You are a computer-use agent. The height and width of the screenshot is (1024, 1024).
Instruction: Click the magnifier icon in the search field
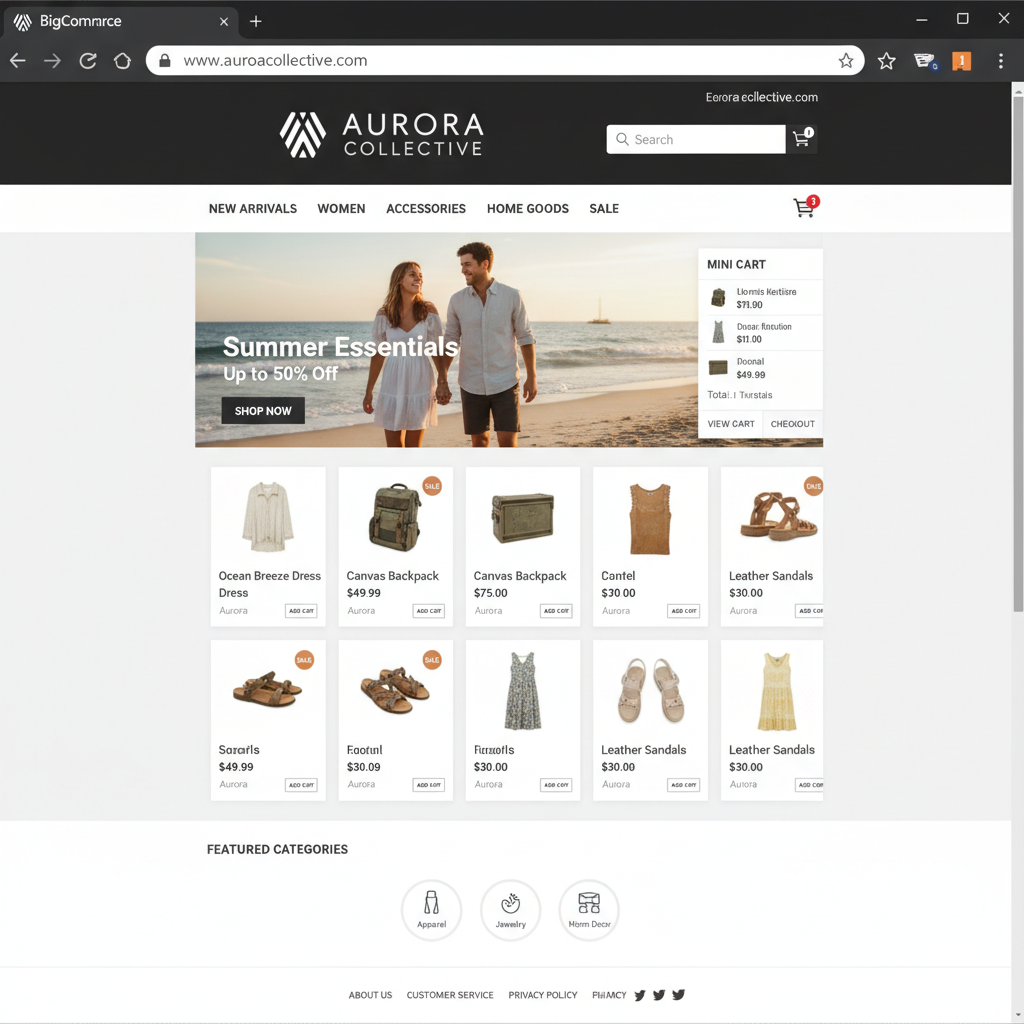(622, 139)
